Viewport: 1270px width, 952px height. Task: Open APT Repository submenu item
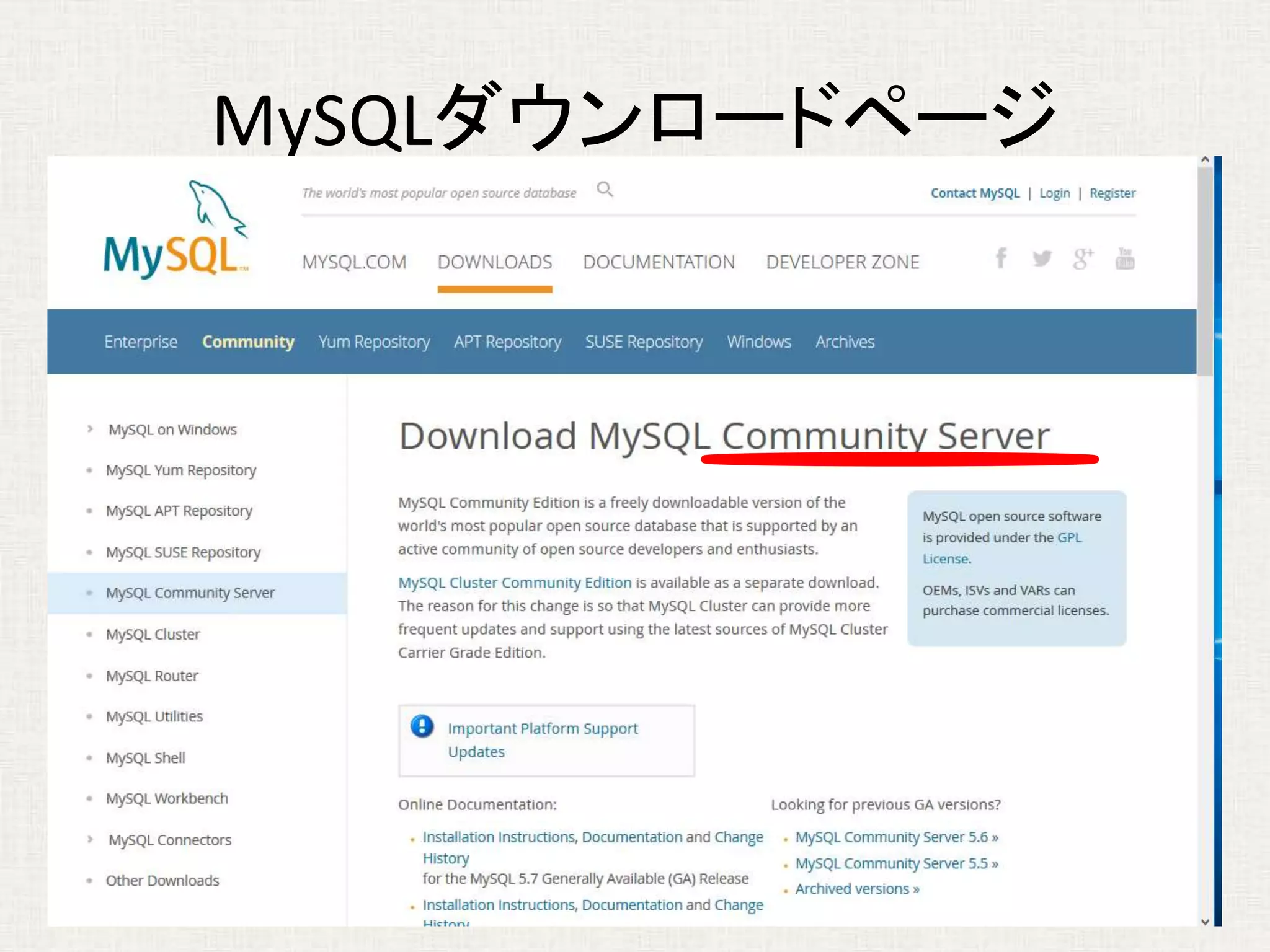tap(507, 342)
